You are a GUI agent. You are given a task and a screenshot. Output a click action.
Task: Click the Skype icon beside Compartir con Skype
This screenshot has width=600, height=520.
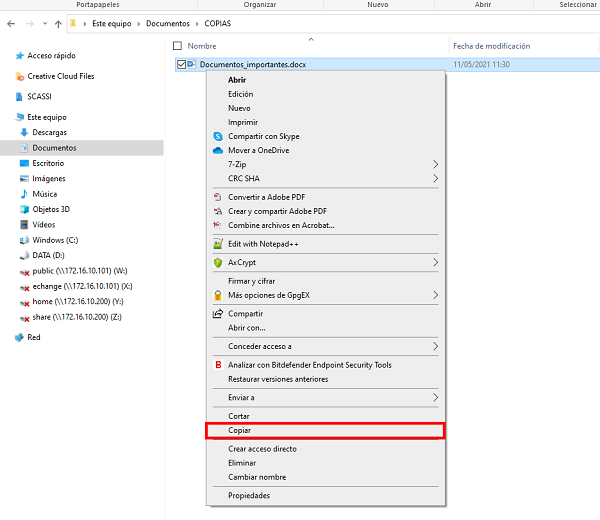[x=217, y=136]
